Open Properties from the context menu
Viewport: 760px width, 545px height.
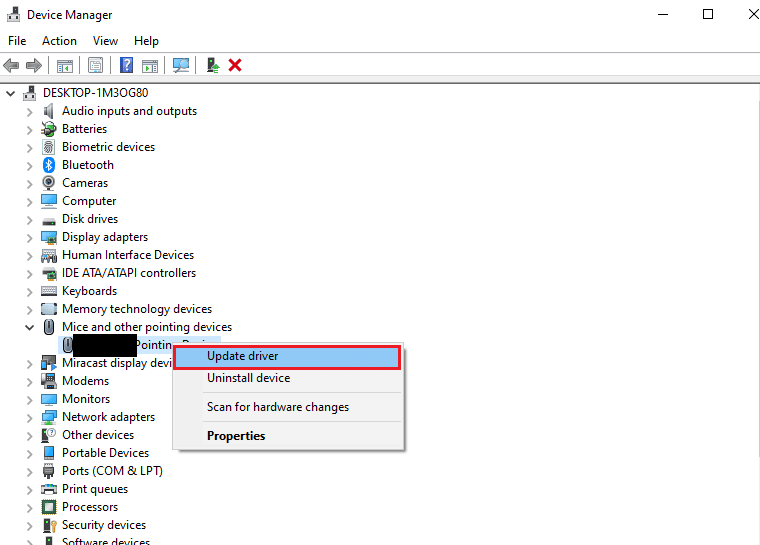click(287, 436)
